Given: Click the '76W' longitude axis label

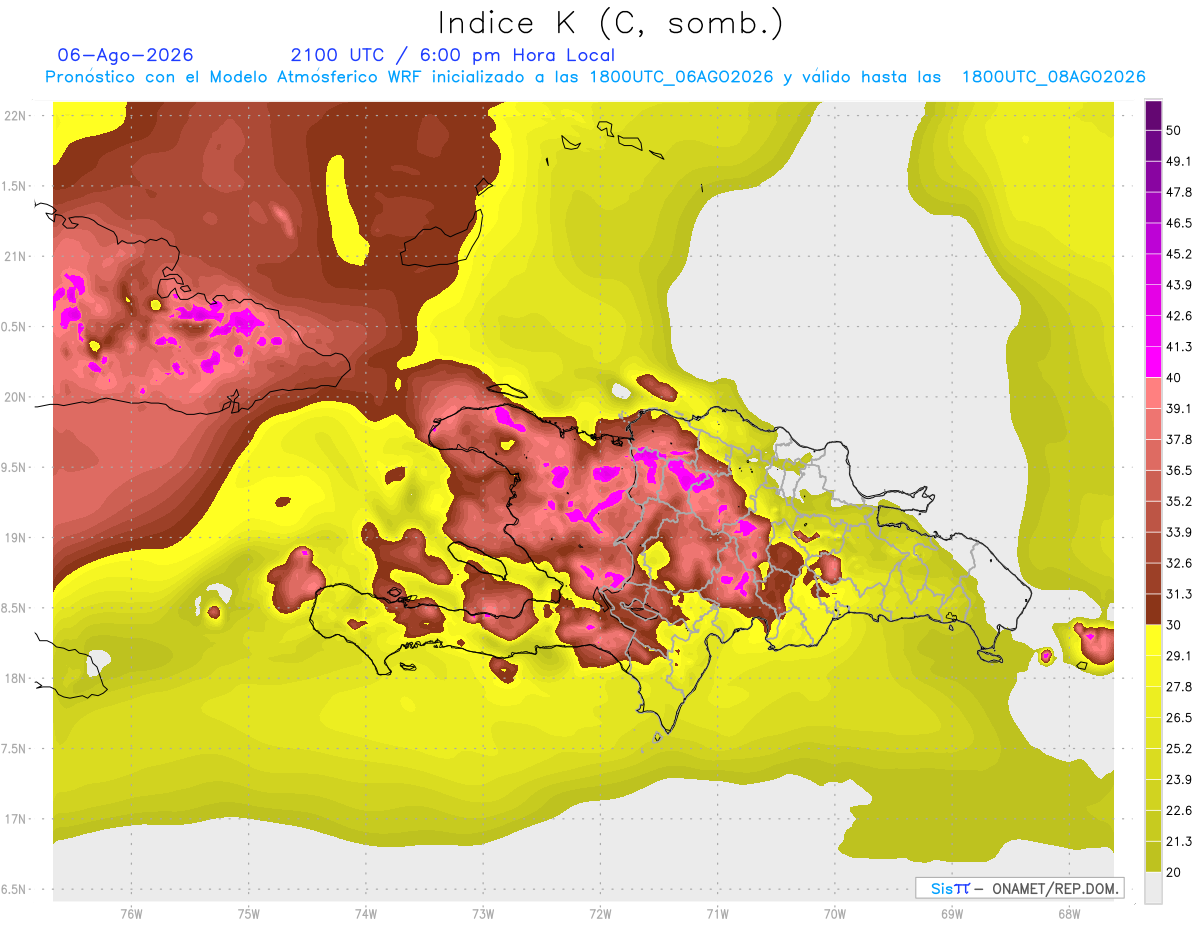Looking at the screenshot, I should click(131, 913).
